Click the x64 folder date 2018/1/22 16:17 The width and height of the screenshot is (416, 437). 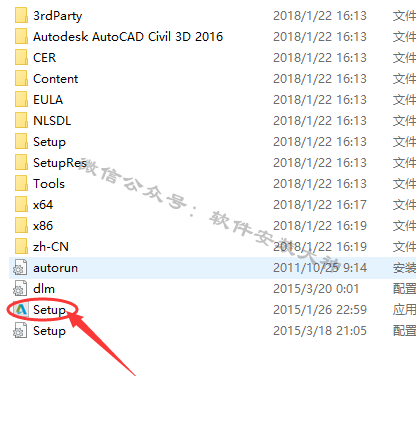(x=320, y=205)
